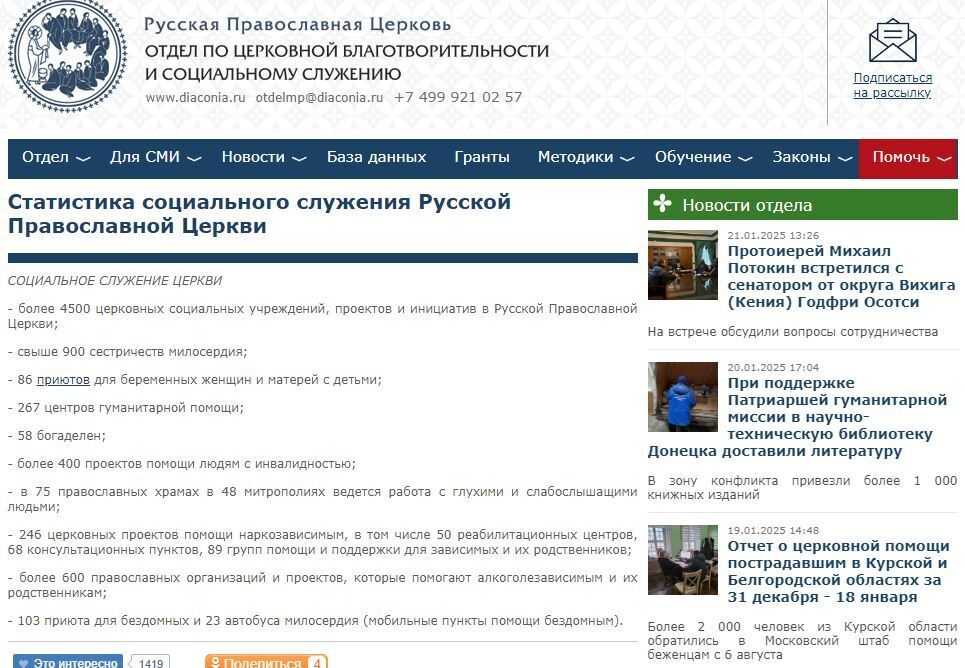This screenshot has height=668, width=965.
Task: Select the Для СМИ menu label
Action: tap(145, 157)
